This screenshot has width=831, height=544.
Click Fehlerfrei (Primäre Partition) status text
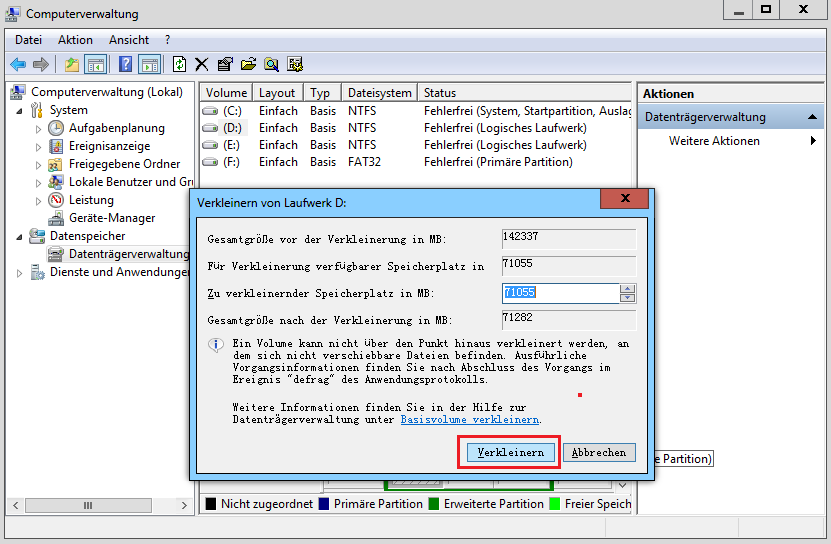coord(498,162)
